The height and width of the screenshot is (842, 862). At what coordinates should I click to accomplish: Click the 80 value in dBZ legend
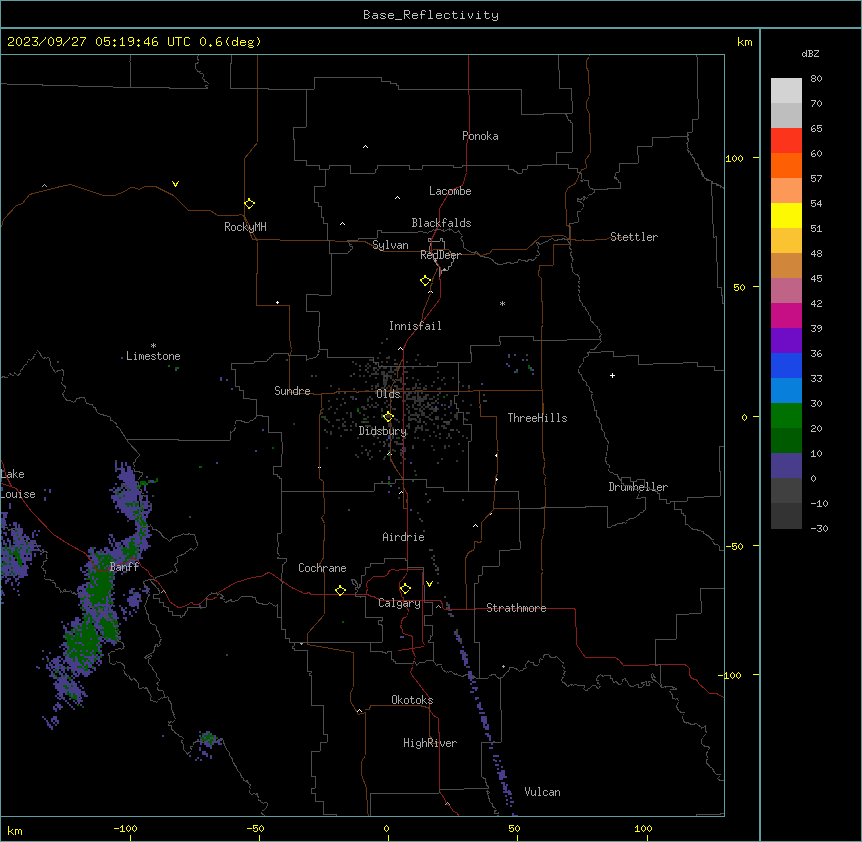tap(816, 79)
